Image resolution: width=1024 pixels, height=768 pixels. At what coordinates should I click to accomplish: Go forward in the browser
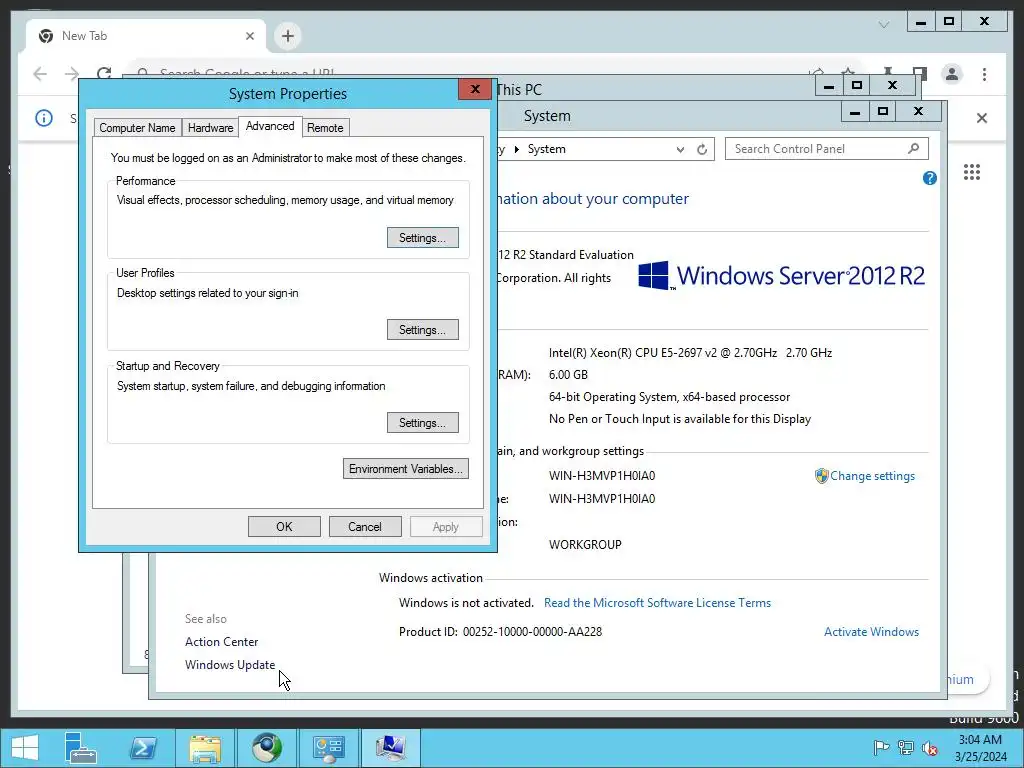[x=72, y=74]
